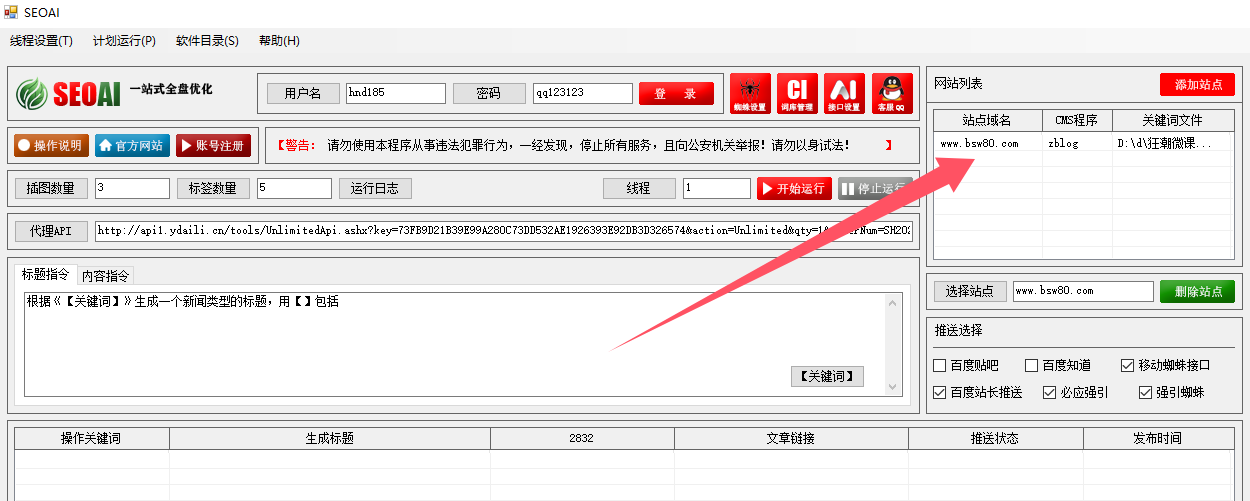Visit the 官方网站 official website button
The height and width of the screenshot is (501, 1250).
[x=132, y=146]
